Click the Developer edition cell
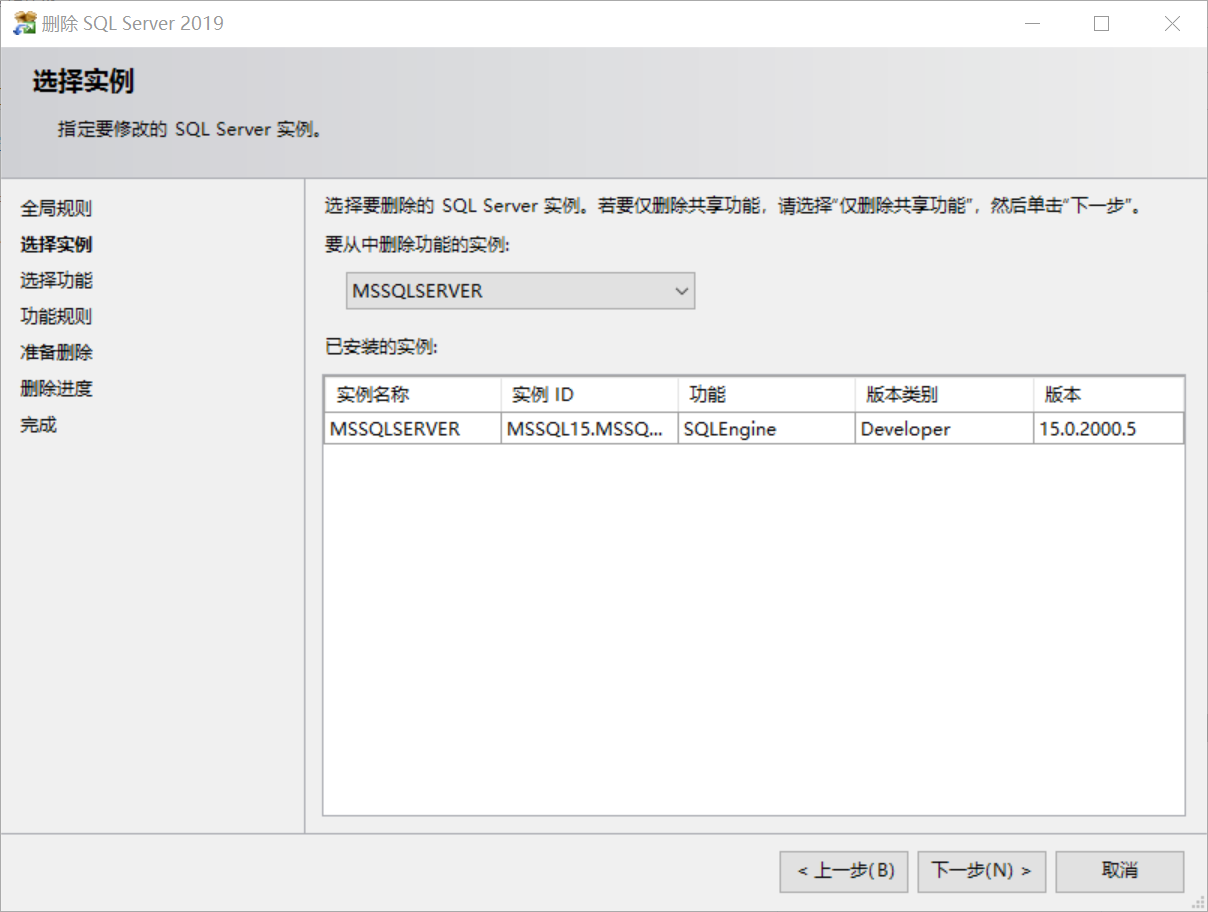 pos(944,429)
